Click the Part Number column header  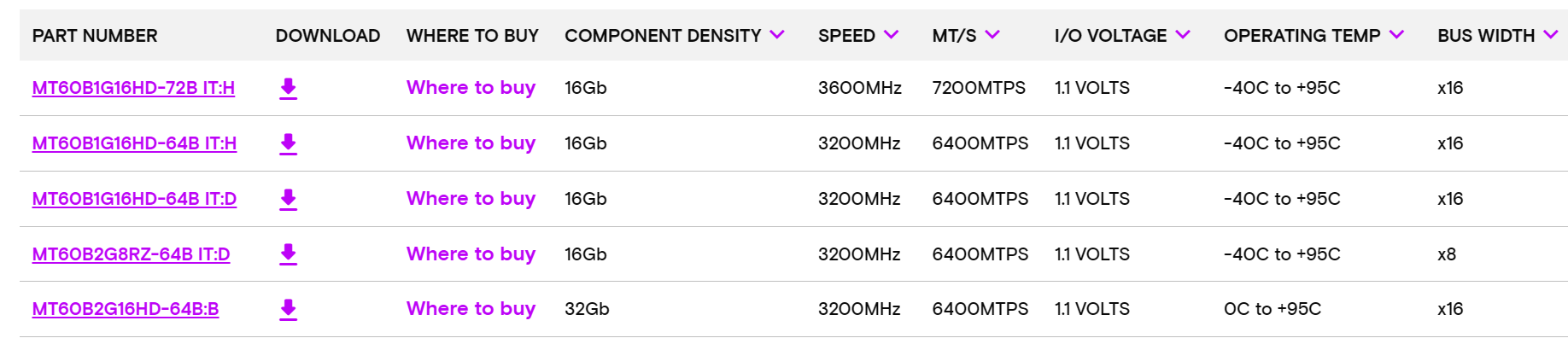pos(95,36)
